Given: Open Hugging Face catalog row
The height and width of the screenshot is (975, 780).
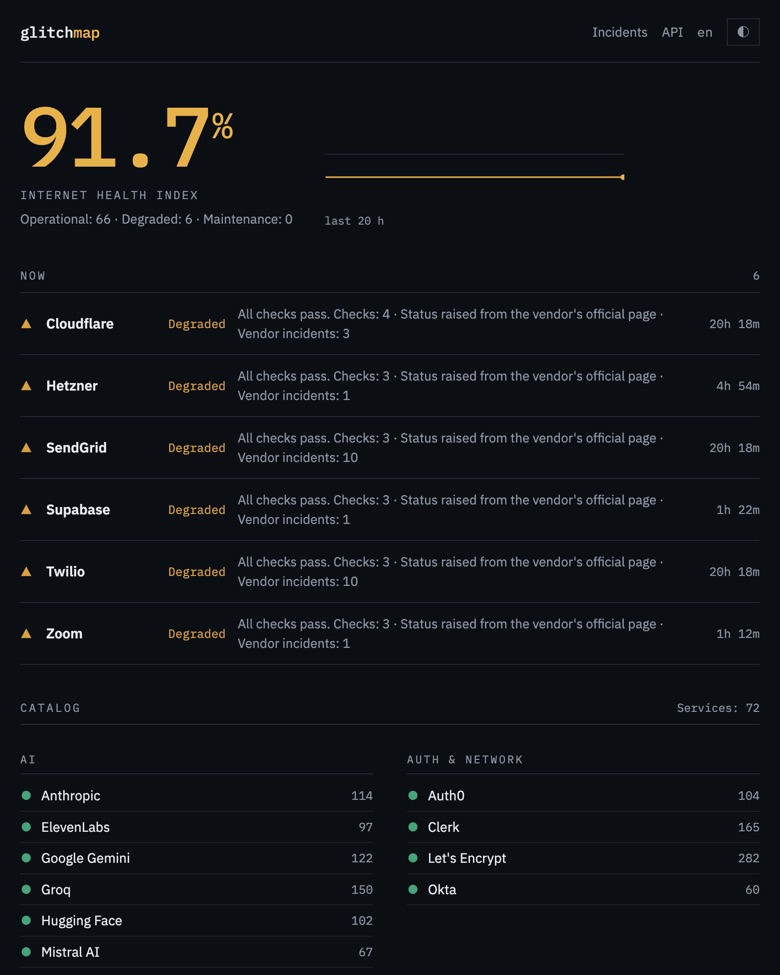Looking at the screenshot, I should click(197, 920).
